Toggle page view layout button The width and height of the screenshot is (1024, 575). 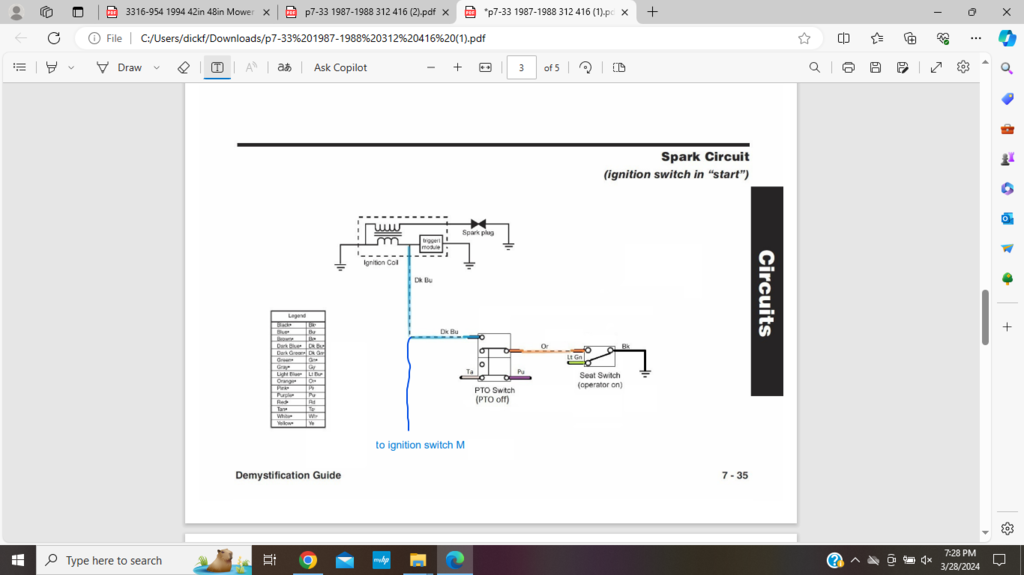point(619,67)
